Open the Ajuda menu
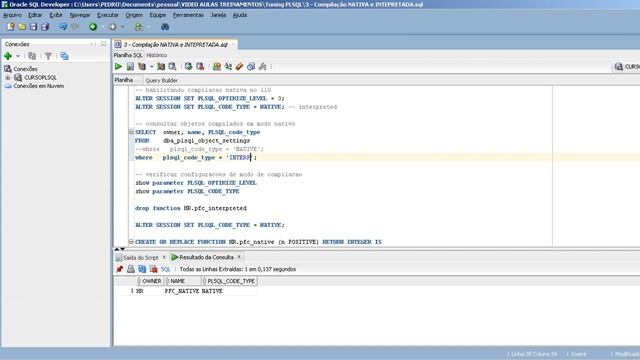640x360 pixels. pyautogui.click(x=240, y=15)
